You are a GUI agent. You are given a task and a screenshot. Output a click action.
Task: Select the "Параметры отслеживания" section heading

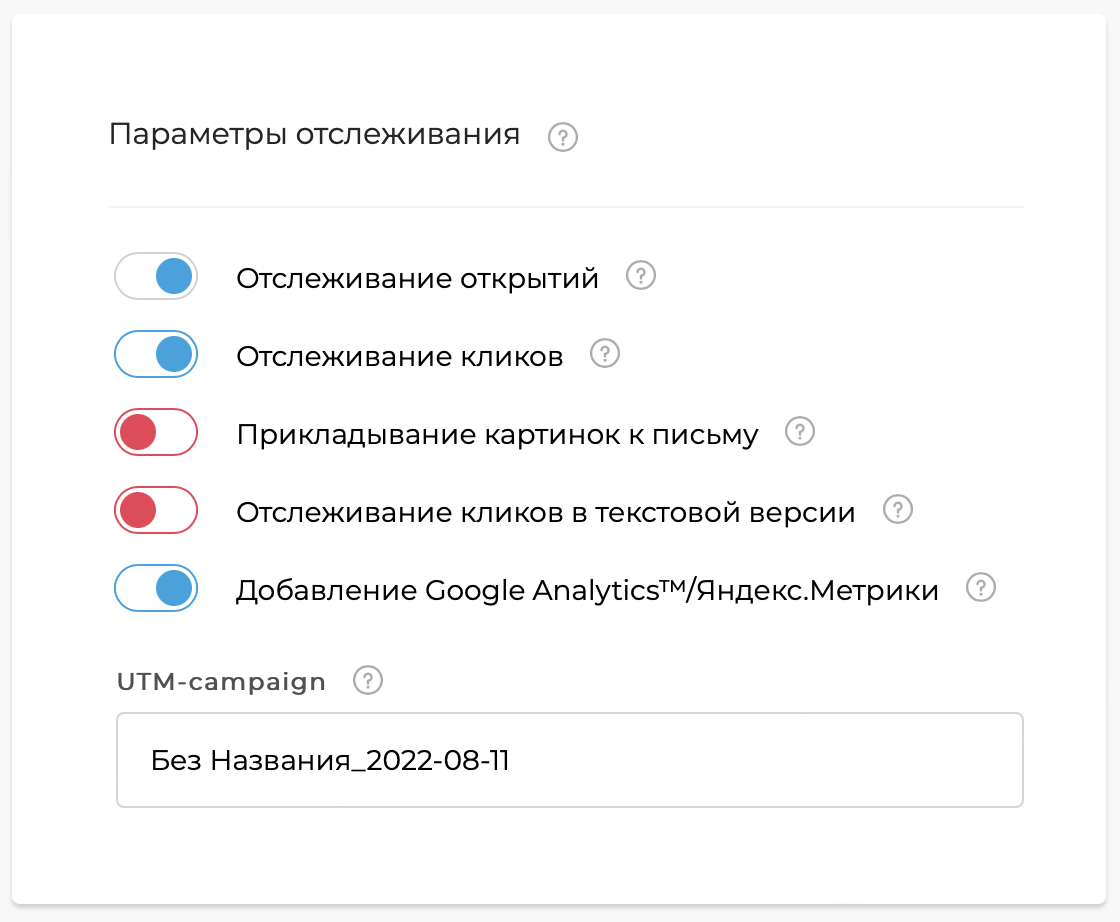pos(315,134)
